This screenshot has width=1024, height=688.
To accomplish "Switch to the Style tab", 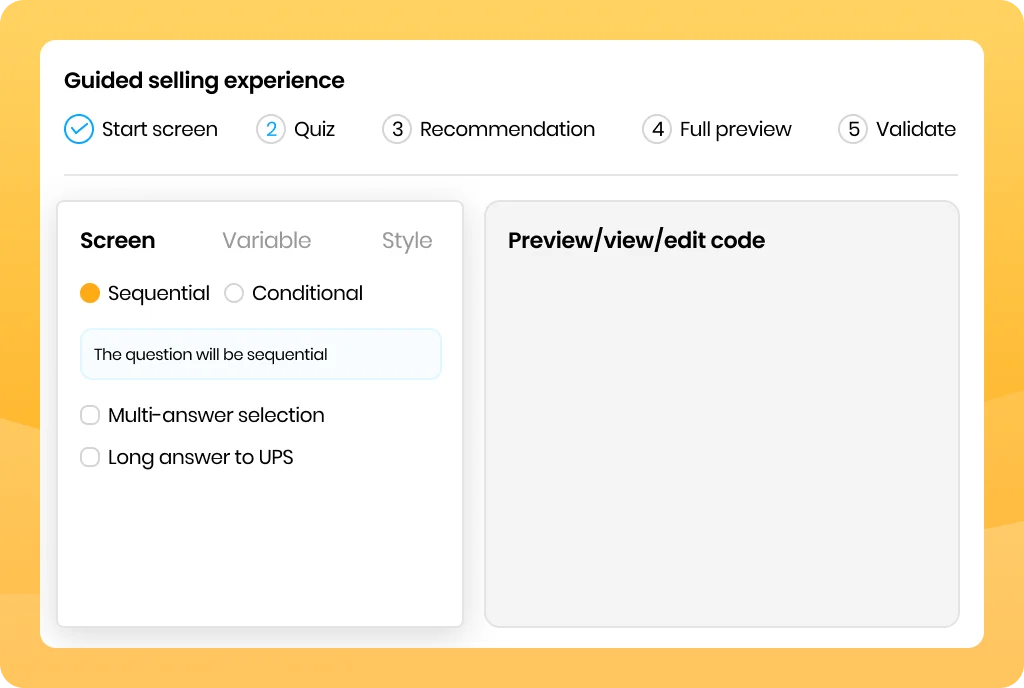I will click(407, 241).
